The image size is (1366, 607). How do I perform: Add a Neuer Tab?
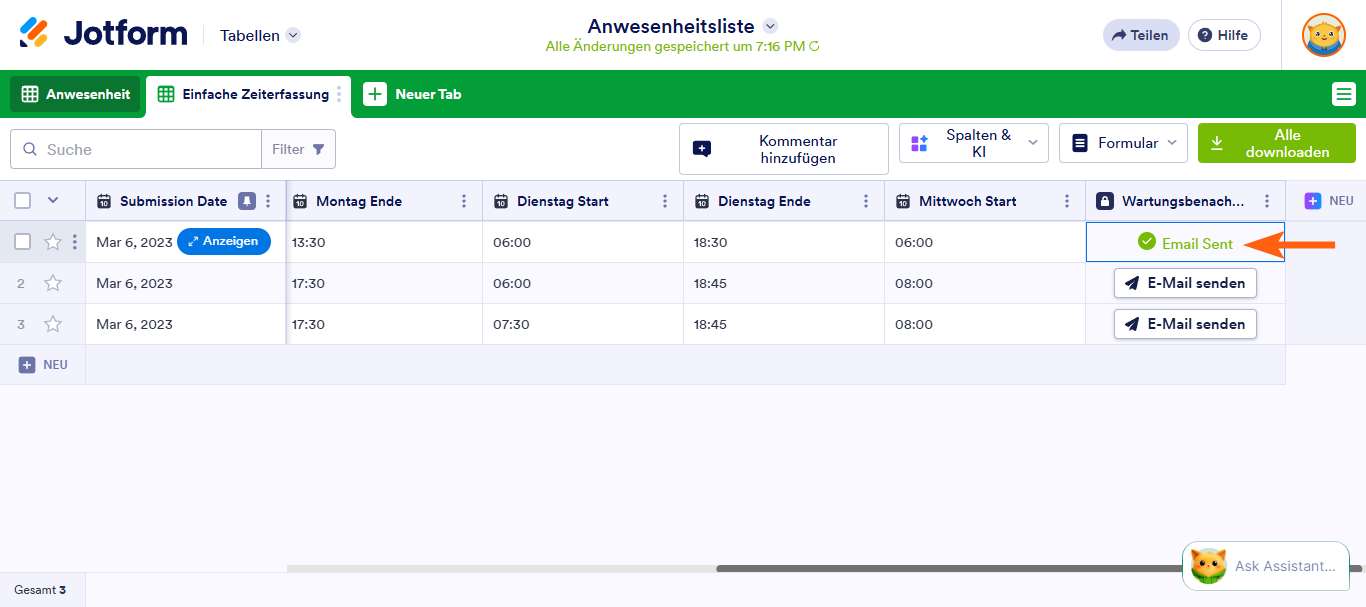(413, 94)
